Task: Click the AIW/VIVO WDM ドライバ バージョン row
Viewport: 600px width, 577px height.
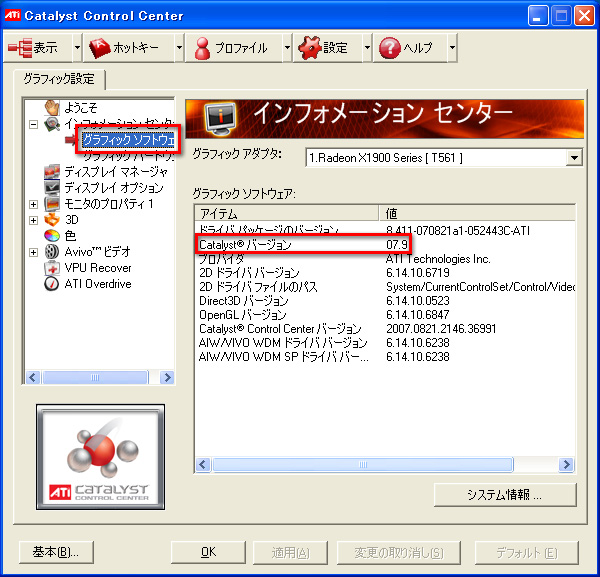Action: tap(385, 342)
